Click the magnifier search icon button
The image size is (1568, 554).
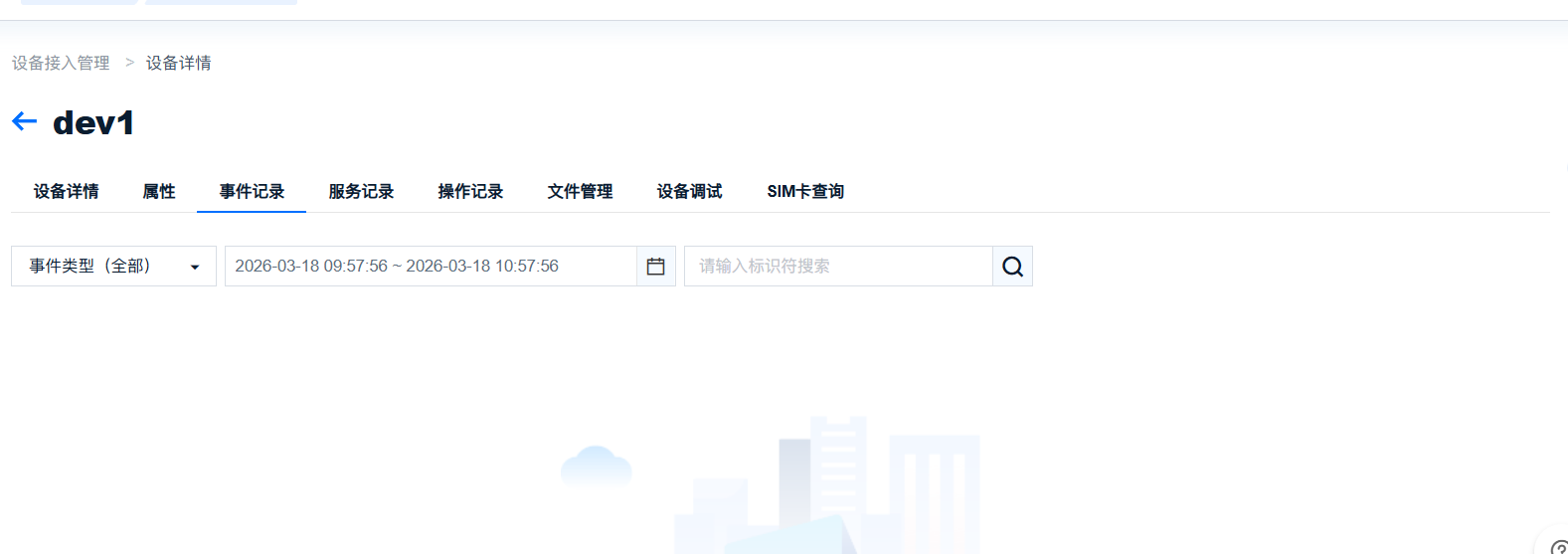click(1012, 267)
